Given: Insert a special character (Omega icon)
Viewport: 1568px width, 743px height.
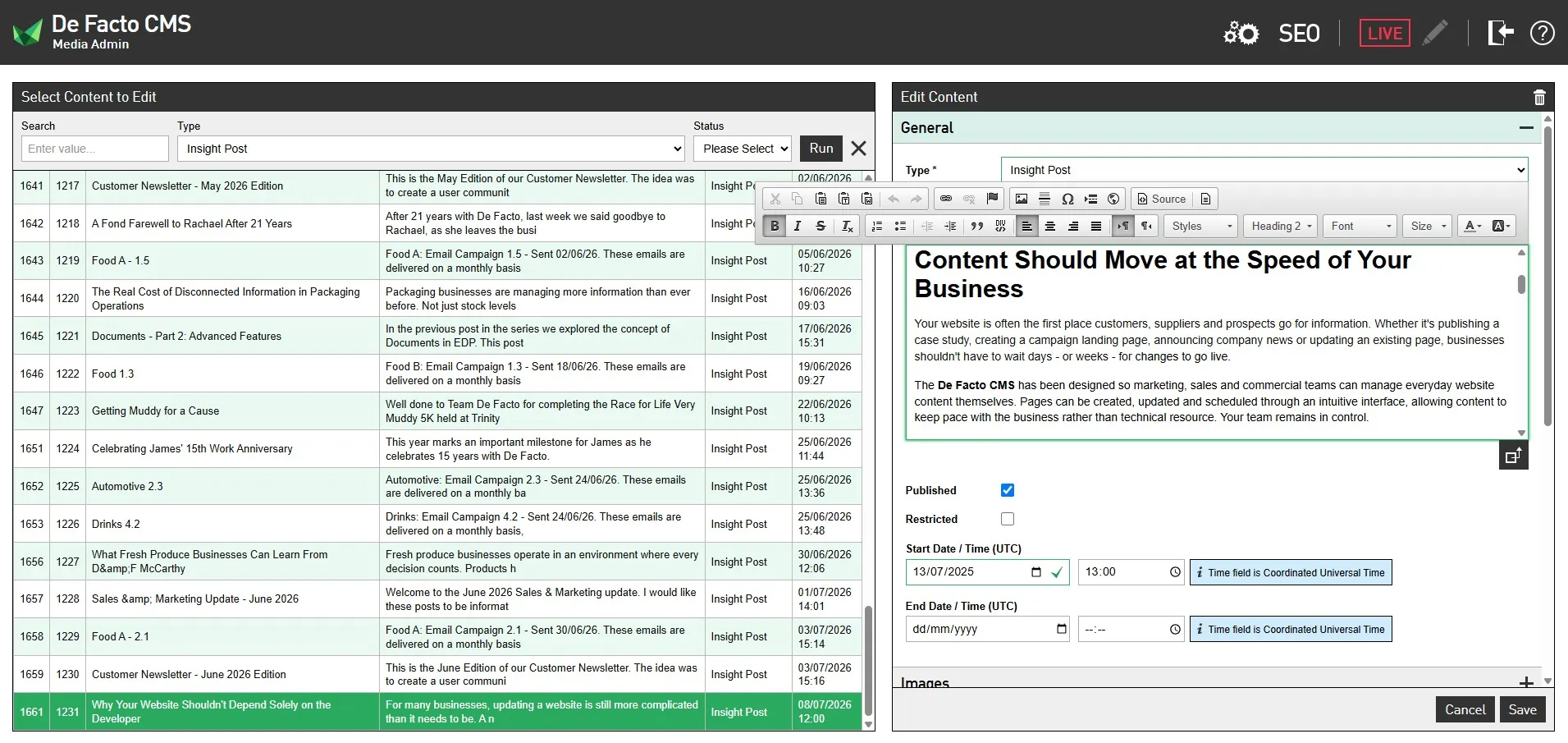Looking at the screenshot, I should point(1067,199).
